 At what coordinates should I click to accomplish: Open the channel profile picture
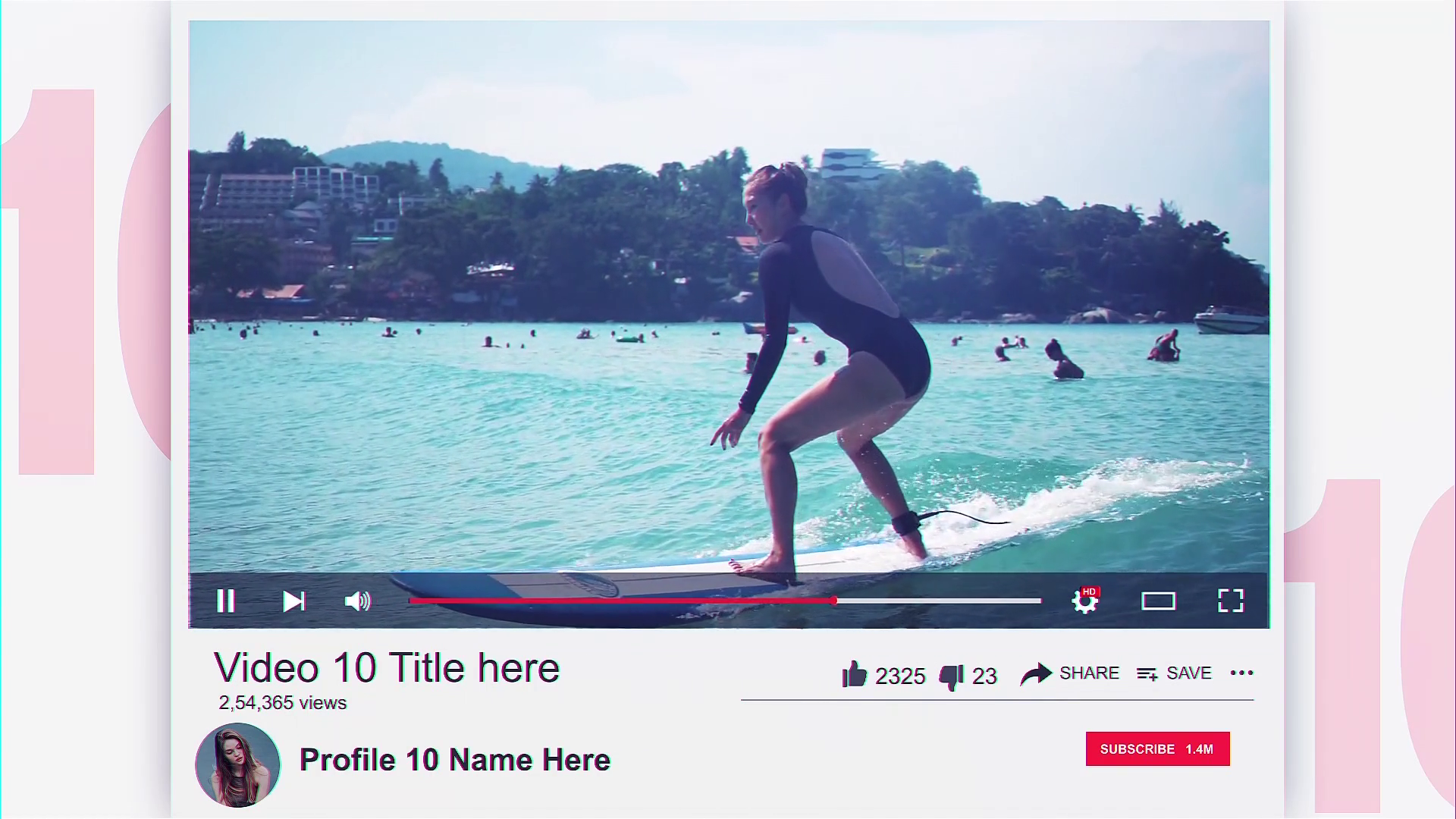[x=238, y=764]
